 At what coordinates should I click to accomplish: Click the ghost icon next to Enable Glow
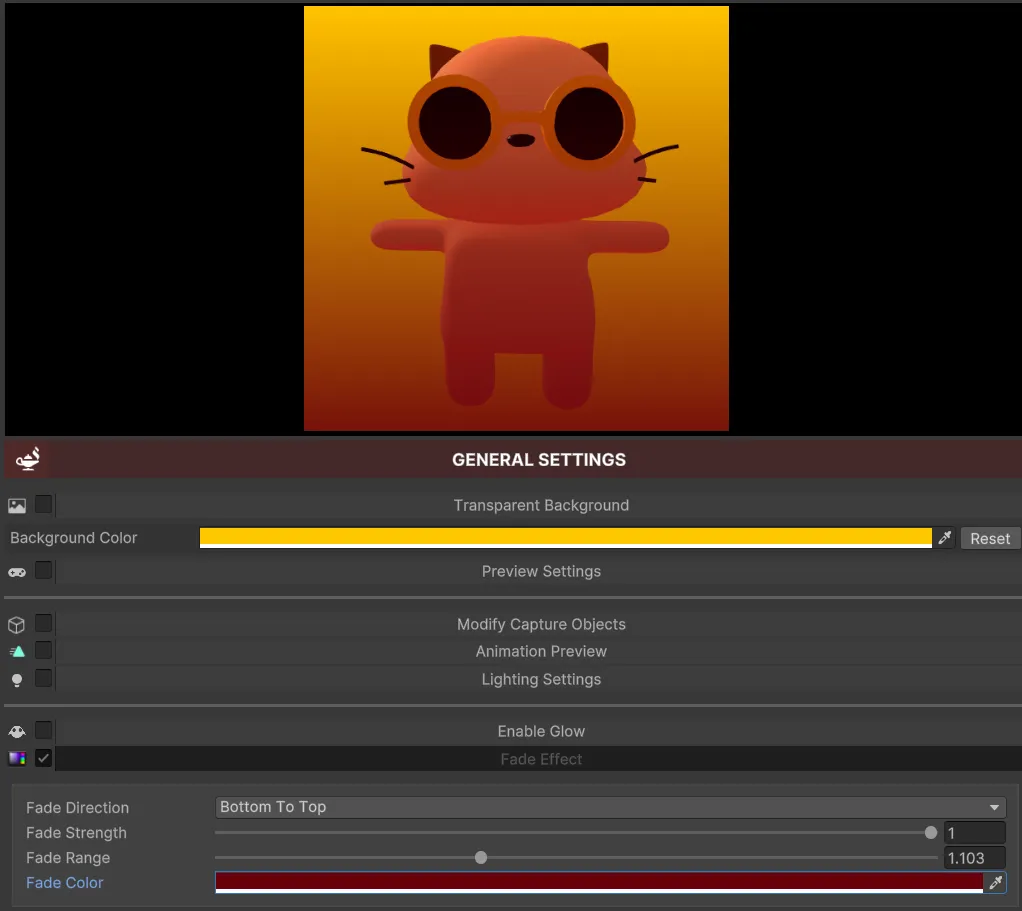pos(16,731)
